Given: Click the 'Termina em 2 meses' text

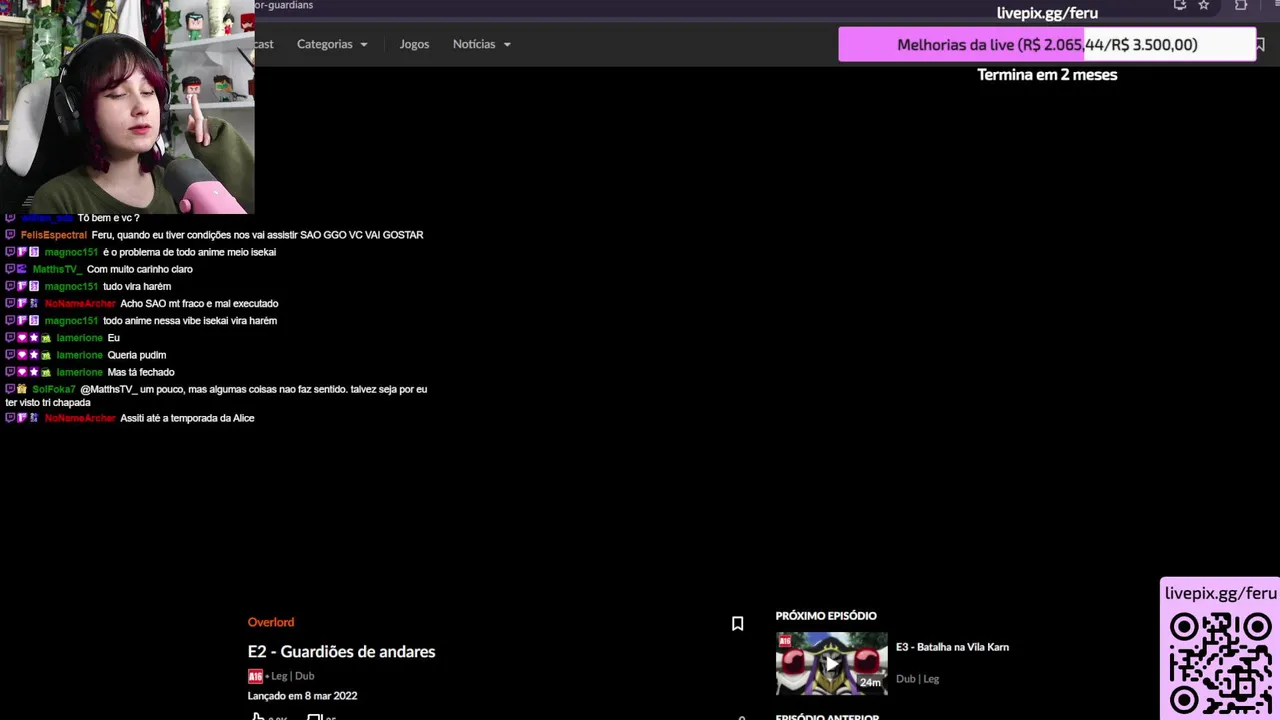Looking at the screenshot, I should (1047, 74).
